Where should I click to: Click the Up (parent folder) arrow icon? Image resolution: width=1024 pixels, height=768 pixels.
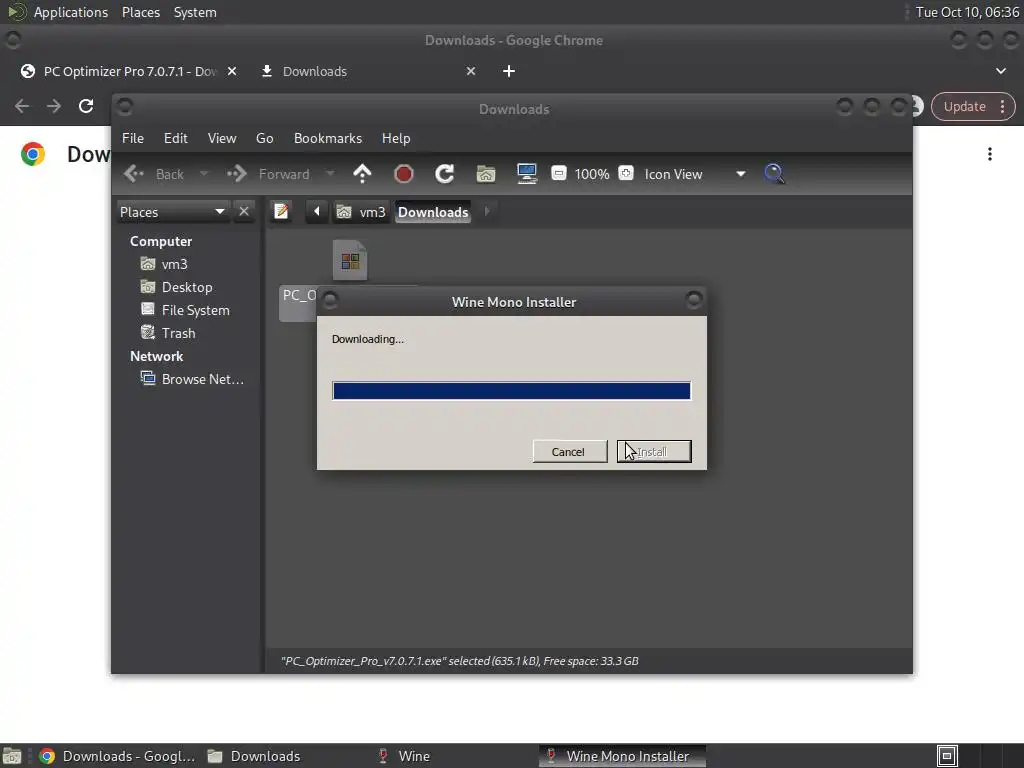click(x=362, y=174)
